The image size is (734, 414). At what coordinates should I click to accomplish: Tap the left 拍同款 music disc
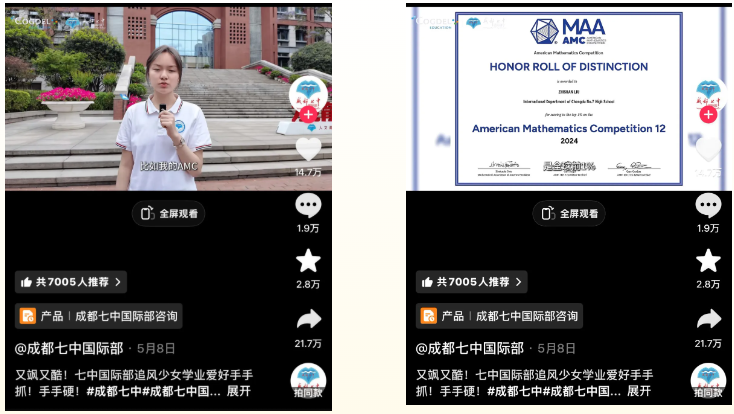coord(308,381)
